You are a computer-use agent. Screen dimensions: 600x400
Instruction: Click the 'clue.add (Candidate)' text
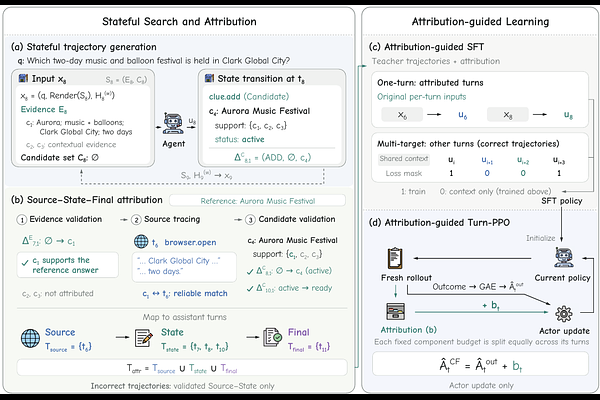coord(249,97)
